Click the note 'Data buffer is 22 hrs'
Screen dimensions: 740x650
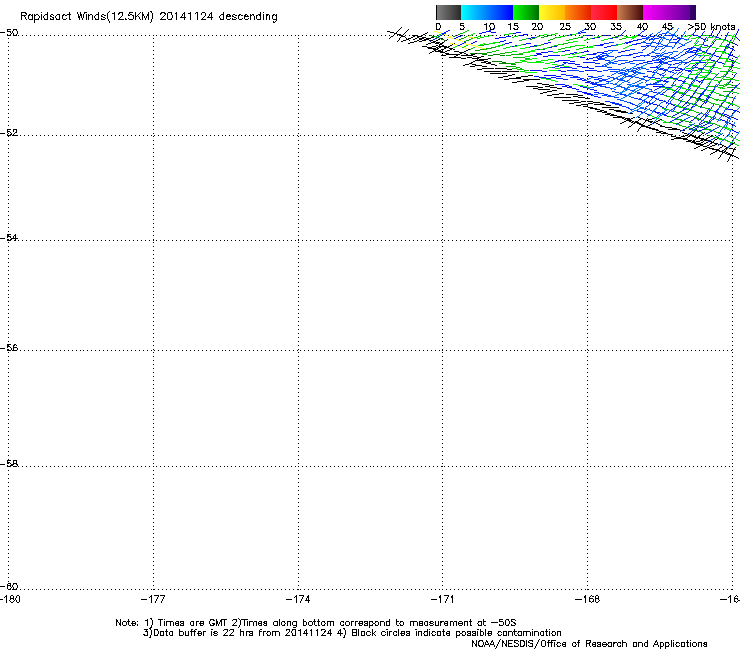(x=205, y=633)
